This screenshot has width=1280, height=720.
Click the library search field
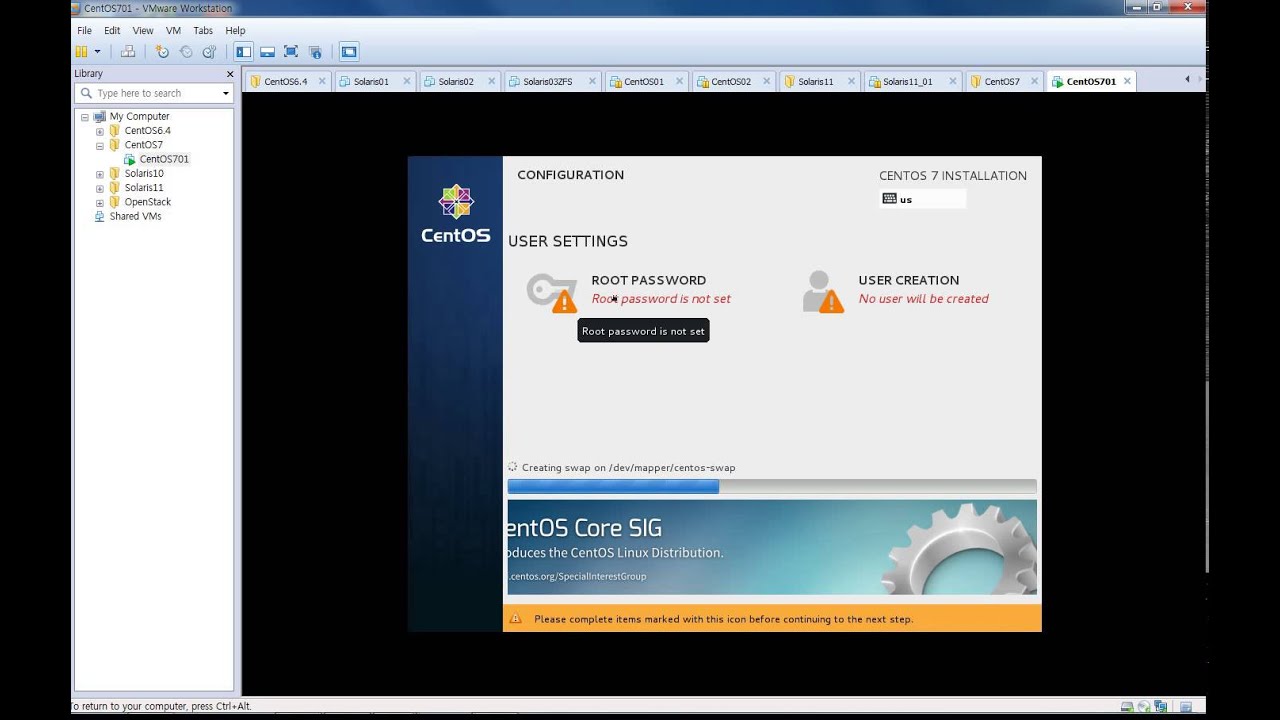[154, 93]
